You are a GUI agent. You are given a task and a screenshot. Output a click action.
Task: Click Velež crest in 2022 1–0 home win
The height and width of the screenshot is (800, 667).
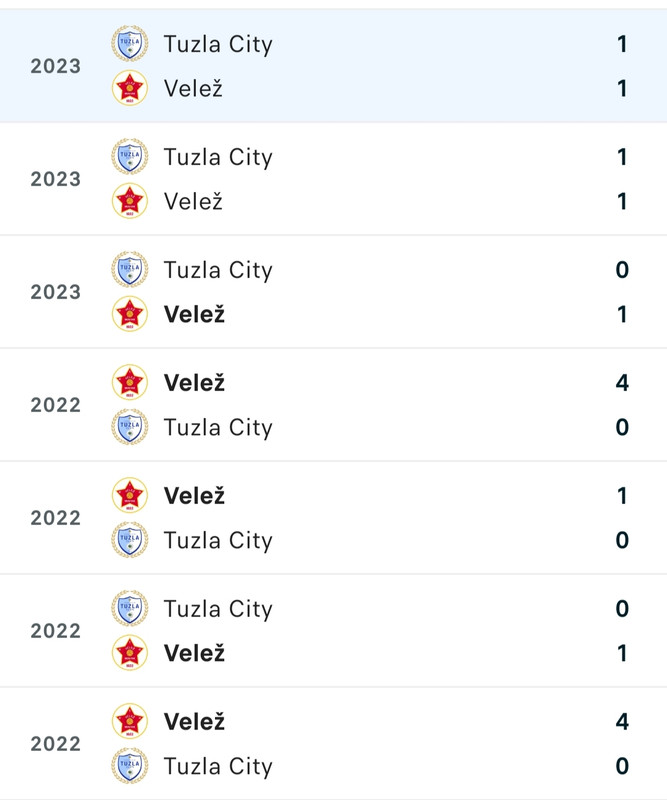(130, 495)
